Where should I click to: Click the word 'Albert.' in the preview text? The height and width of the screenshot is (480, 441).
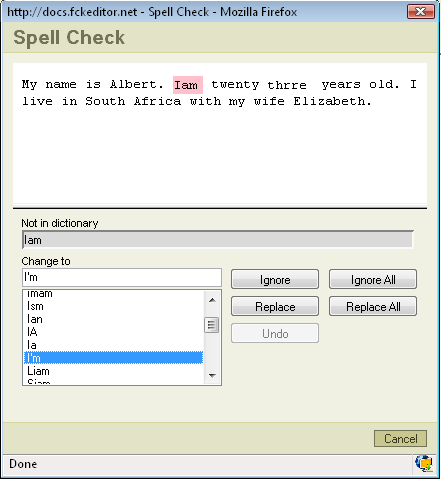click(137, 84)
